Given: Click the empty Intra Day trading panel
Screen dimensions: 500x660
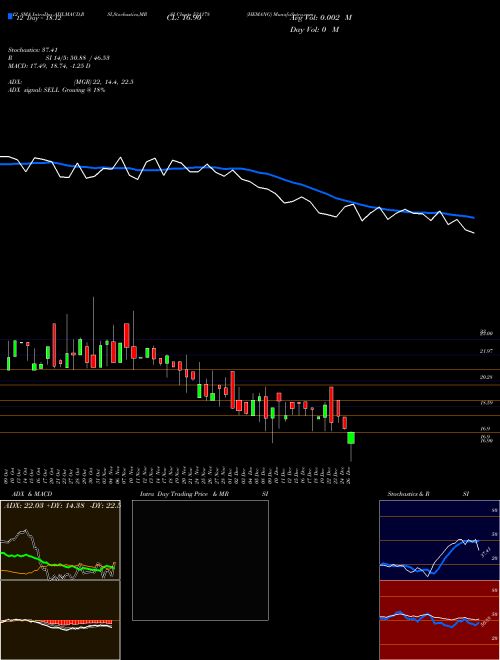Looking at the screenshot, I should [200, 560].
